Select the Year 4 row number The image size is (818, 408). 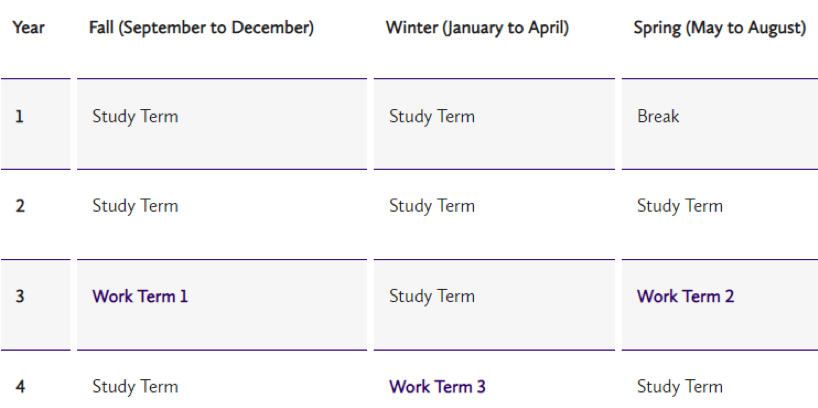(19, 386)
